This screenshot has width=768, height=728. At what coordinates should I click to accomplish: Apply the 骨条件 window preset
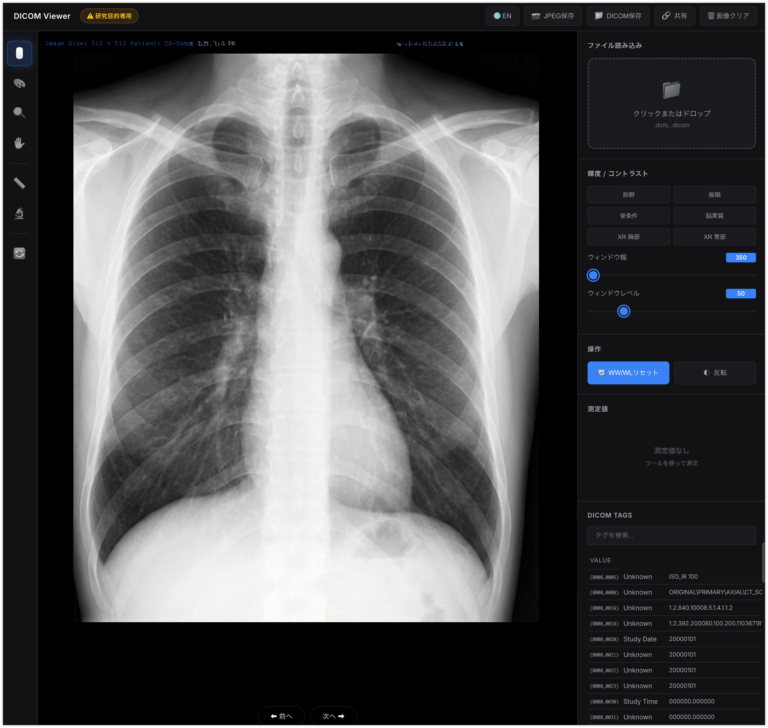pyautogui.click(x=628, y=216)
